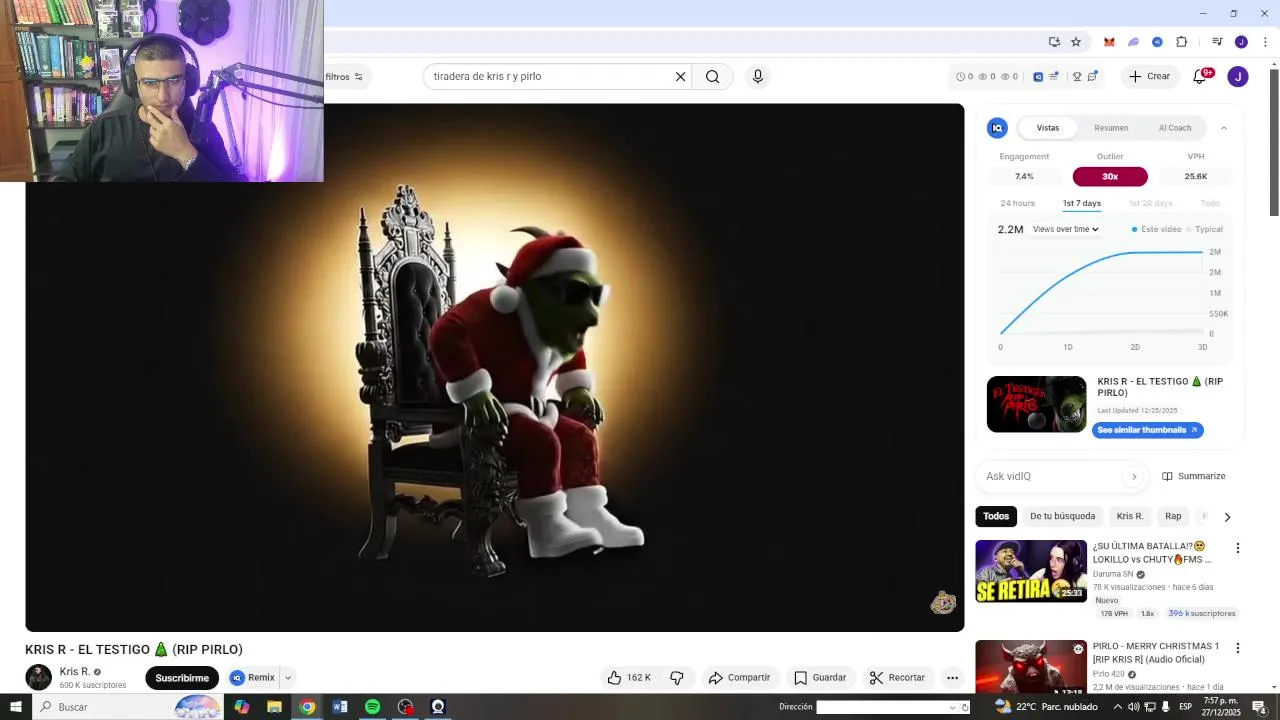Click the 30x Outlier badge

(1110, 176)
